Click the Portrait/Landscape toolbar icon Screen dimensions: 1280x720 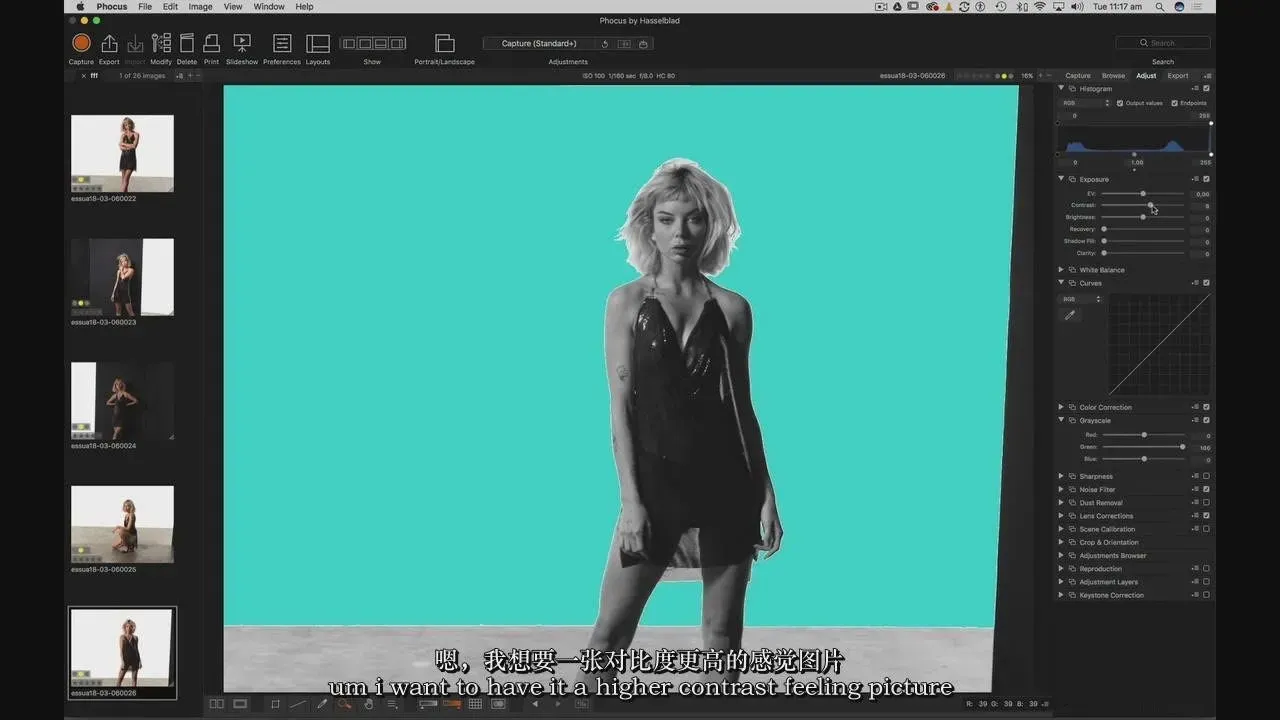point(445,43)
